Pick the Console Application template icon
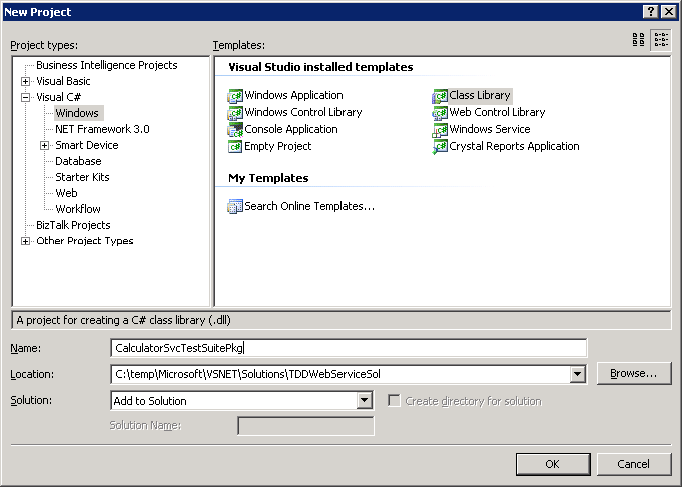The height and width of the screenshot is (487, 682). 236,130
